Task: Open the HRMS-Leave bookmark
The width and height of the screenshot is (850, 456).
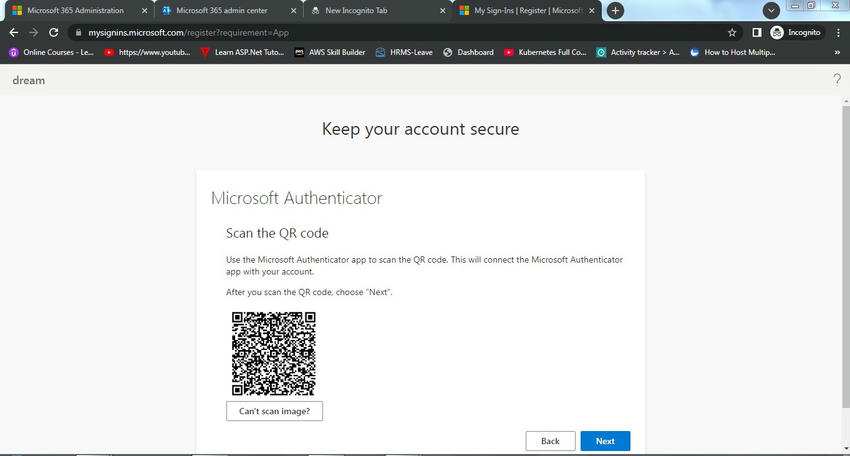Action: (x=404, y=52)
